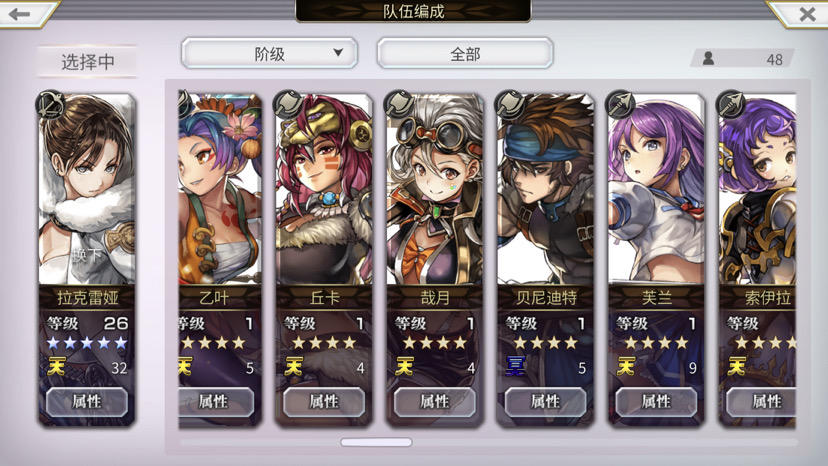Viewport: 828px width, 466px height.
Task: Click the arrow weapon icon on 芙兰's card
Action: 620,104
